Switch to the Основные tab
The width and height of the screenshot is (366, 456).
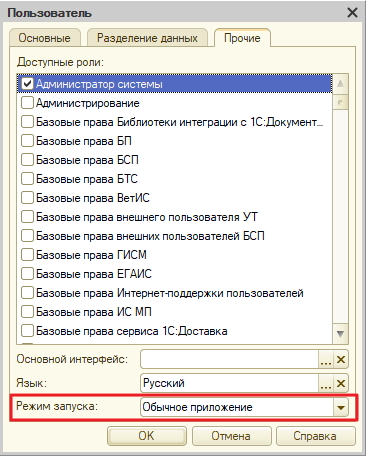pyautogui.click(x=44, y=38)
